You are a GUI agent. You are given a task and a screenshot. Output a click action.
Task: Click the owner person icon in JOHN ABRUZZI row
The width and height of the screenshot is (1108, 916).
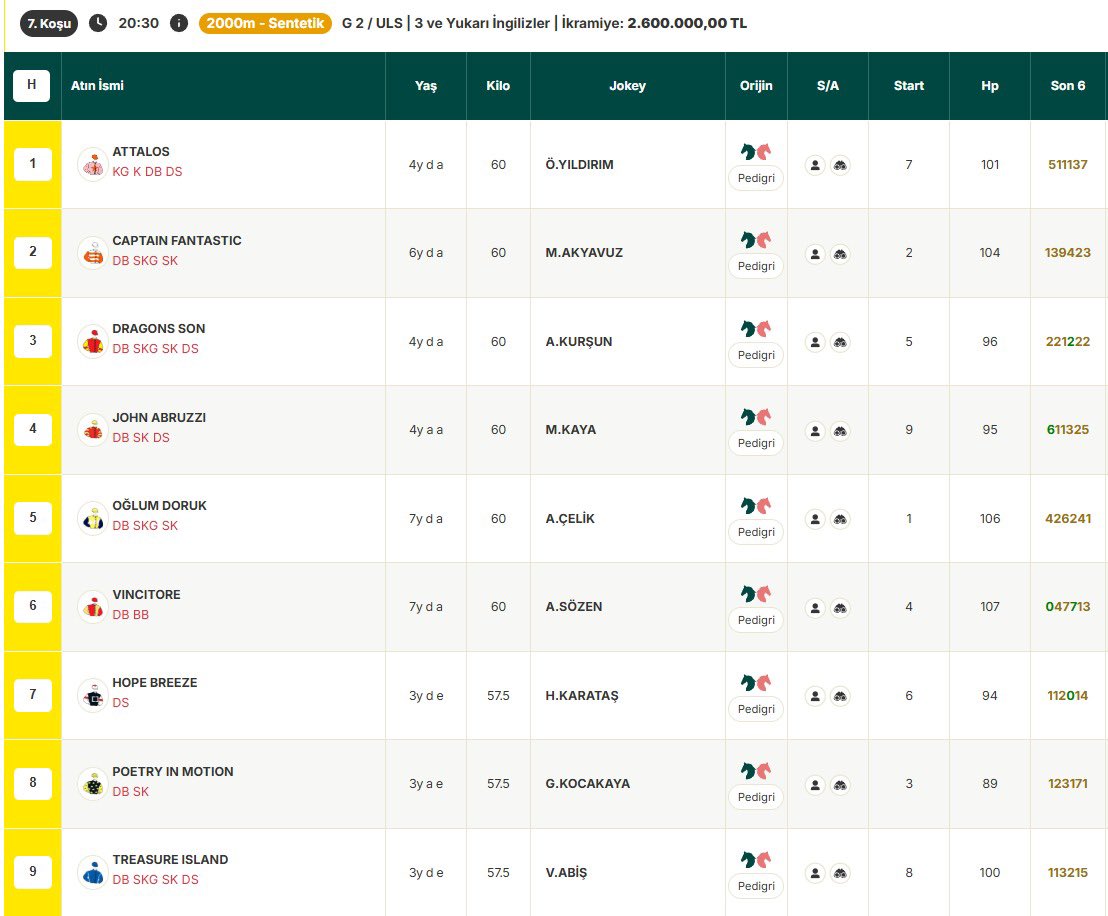[815, 430]
